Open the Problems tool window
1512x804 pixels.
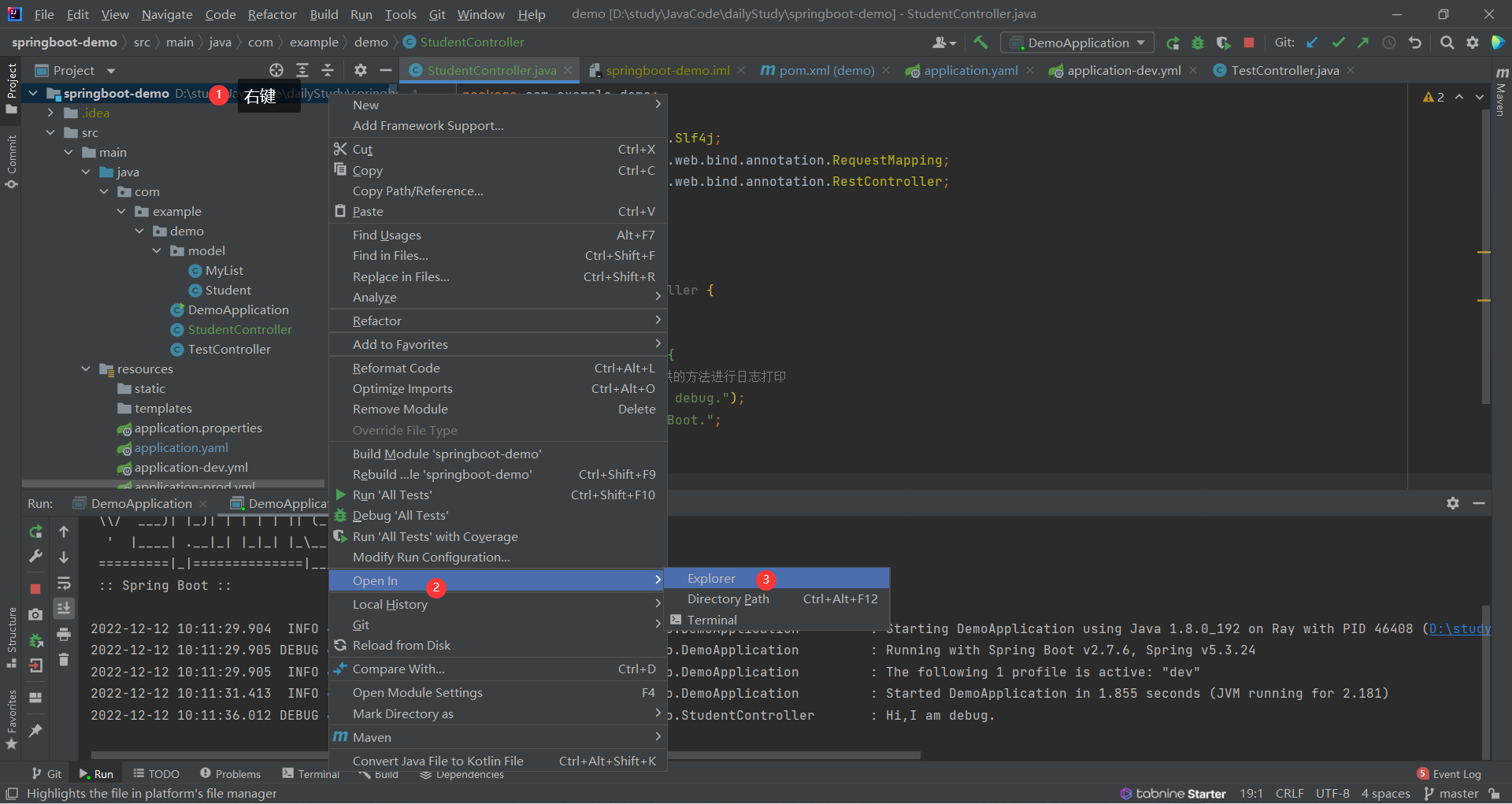coord(230,774)
